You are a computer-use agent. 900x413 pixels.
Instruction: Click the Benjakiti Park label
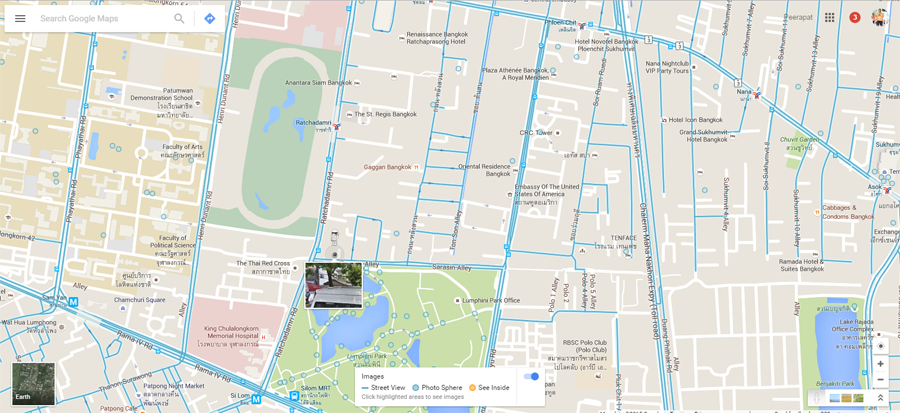(x=835, y=384)
